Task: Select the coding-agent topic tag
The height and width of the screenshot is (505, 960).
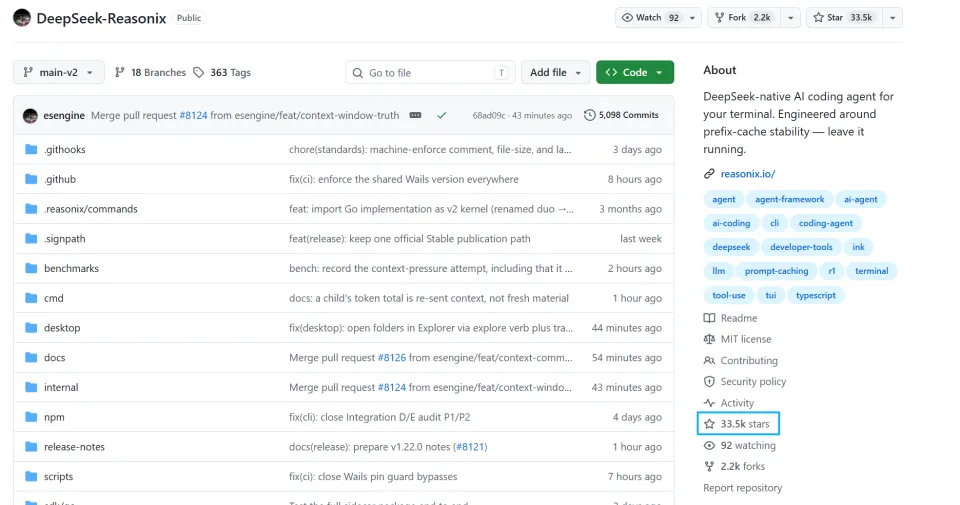Action: click(825, 223)
